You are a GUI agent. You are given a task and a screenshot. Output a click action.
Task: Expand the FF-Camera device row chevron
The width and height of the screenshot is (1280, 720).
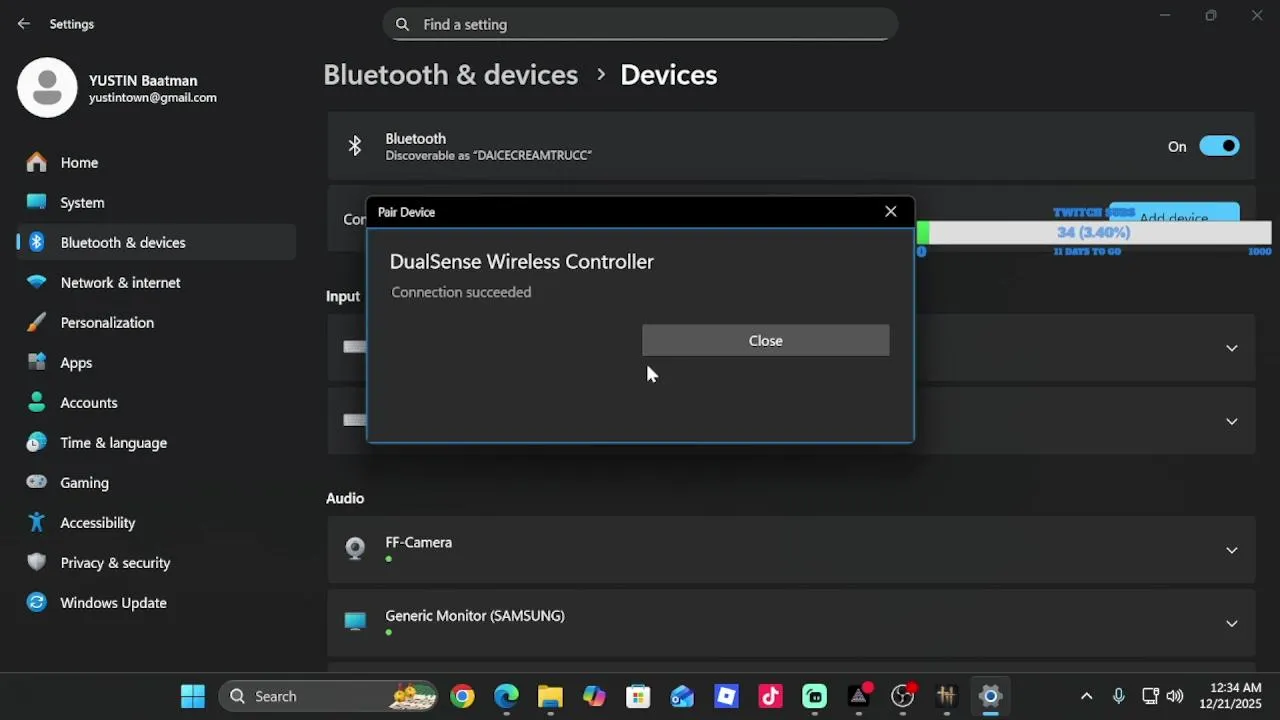(x=1232, y=550)
